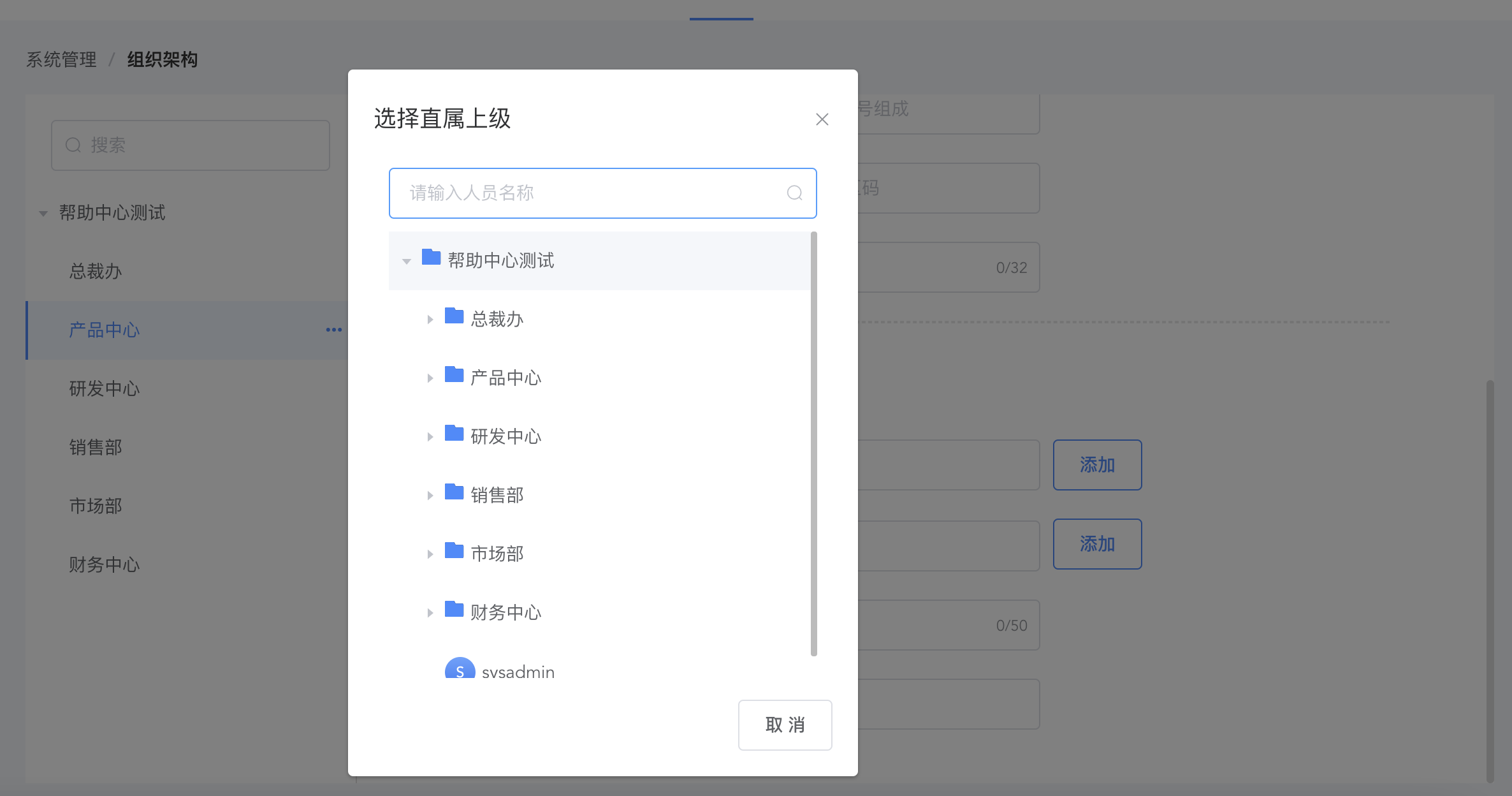
Task: Expand the 产品中心 folder in dialog
Action: pos(430,378)
